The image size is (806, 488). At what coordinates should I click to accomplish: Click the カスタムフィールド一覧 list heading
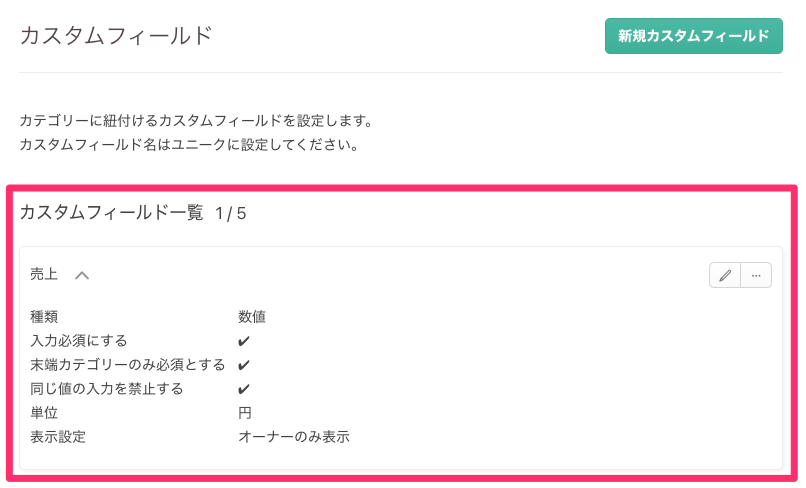[x=111, y=213]
